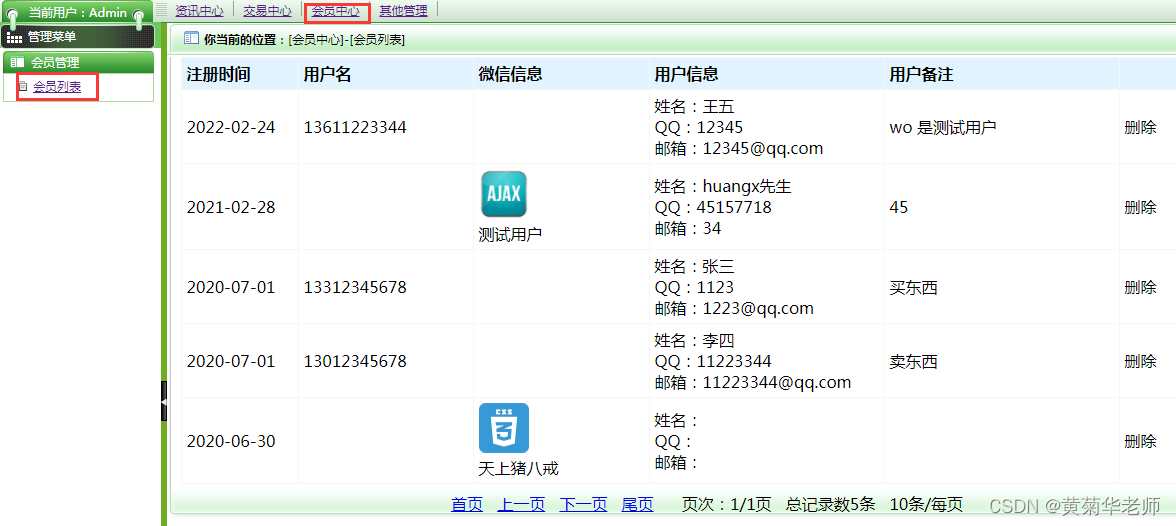Click the 会员管理 section icon

point(17,63)
